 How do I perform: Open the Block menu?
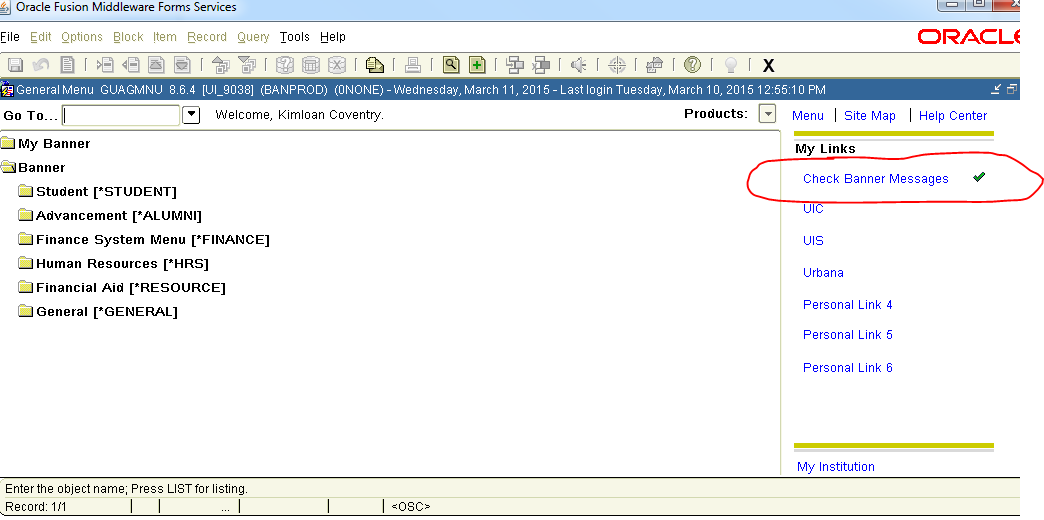tap(128, 37)
